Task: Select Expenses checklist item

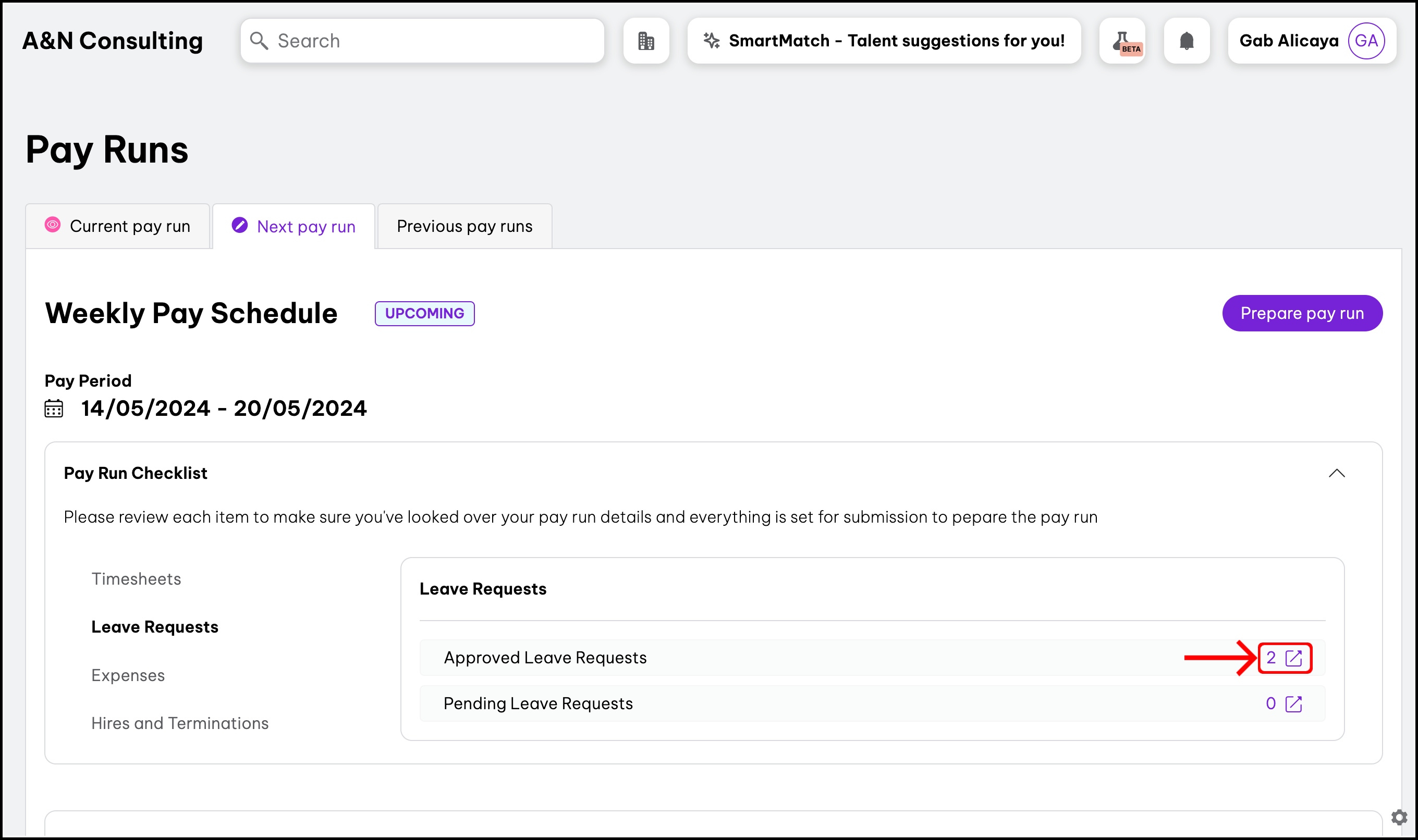Action: pyautogui.click(x=128, y=675)
